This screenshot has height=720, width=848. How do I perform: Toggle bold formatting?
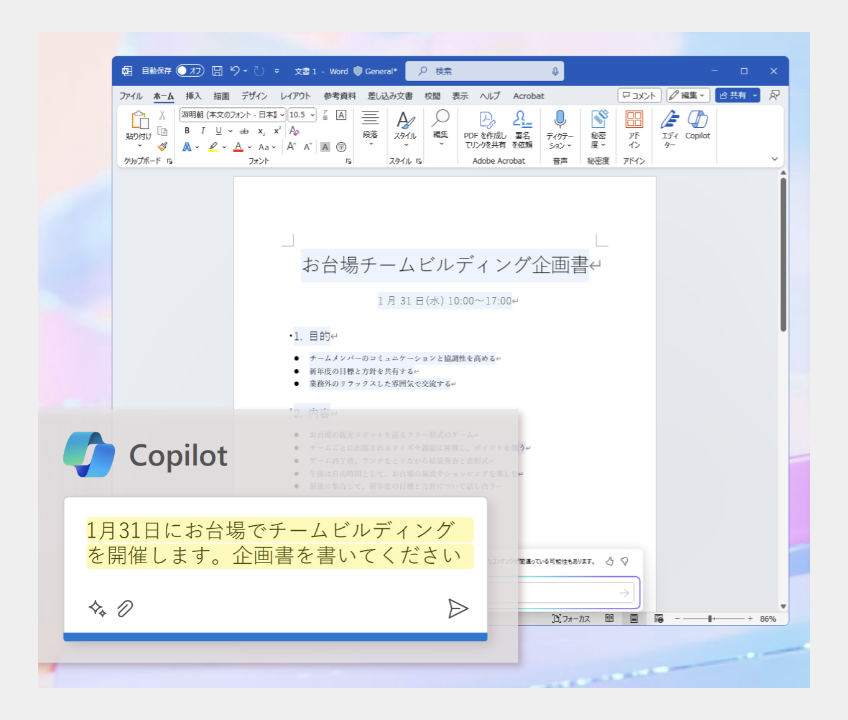click(x=187, y=131)
